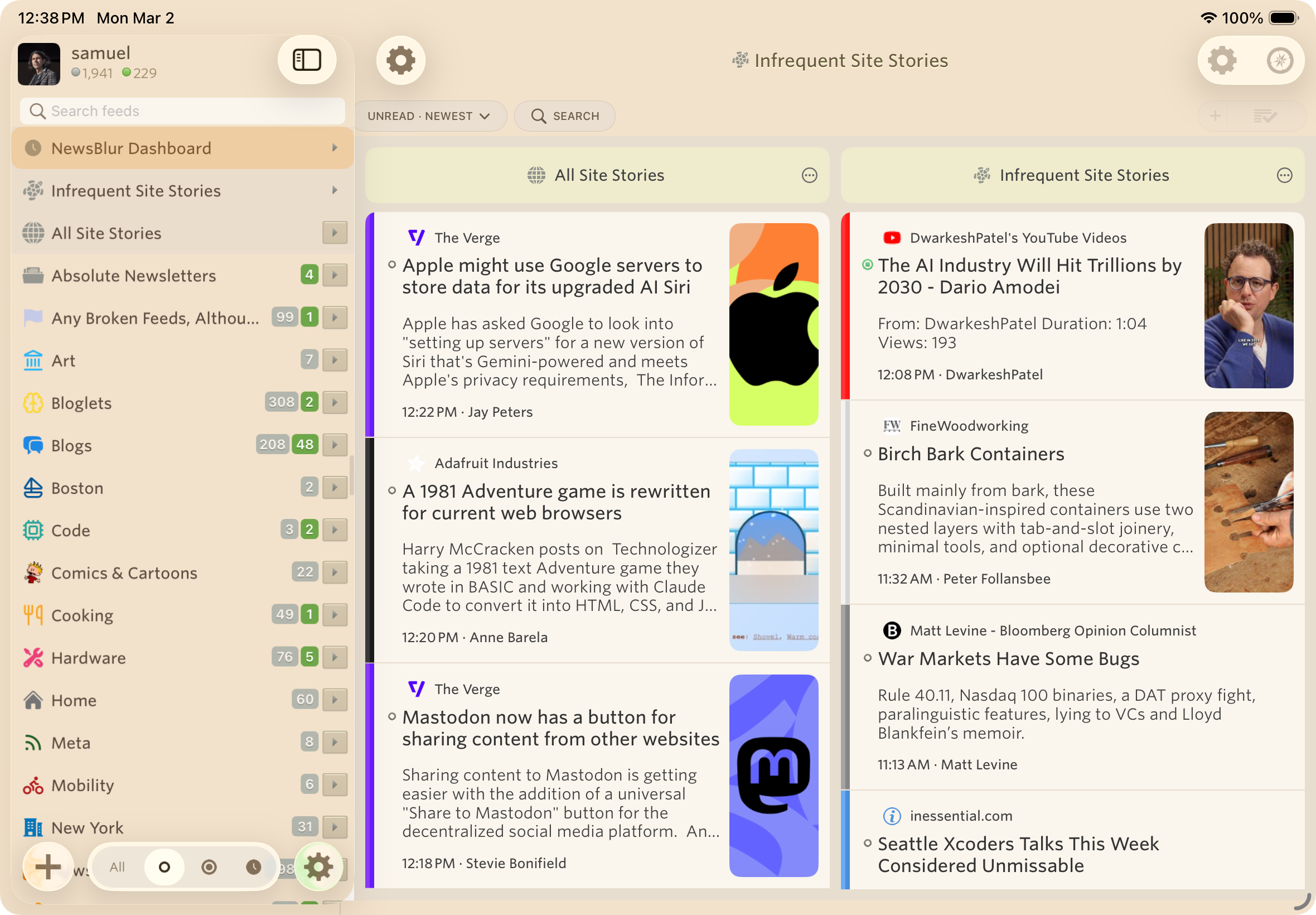Open the UNREAD · NEWEST dropdown
Viewport: 1316px width, 915px height.
pyautogui.click(x=430, y=116)
